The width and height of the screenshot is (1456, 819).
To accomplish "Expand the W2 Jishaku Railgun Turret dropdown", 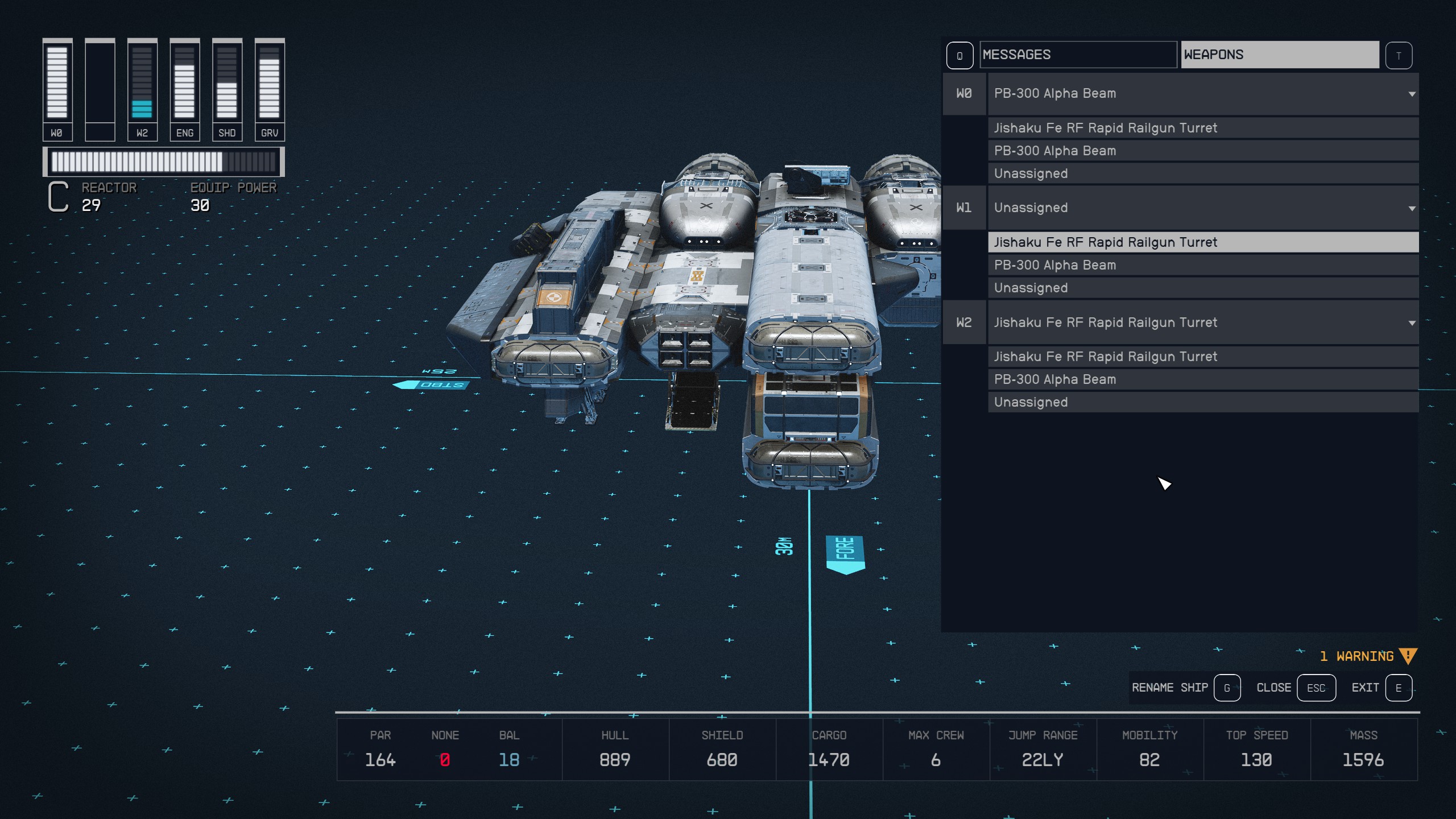I will (1413, 322).
